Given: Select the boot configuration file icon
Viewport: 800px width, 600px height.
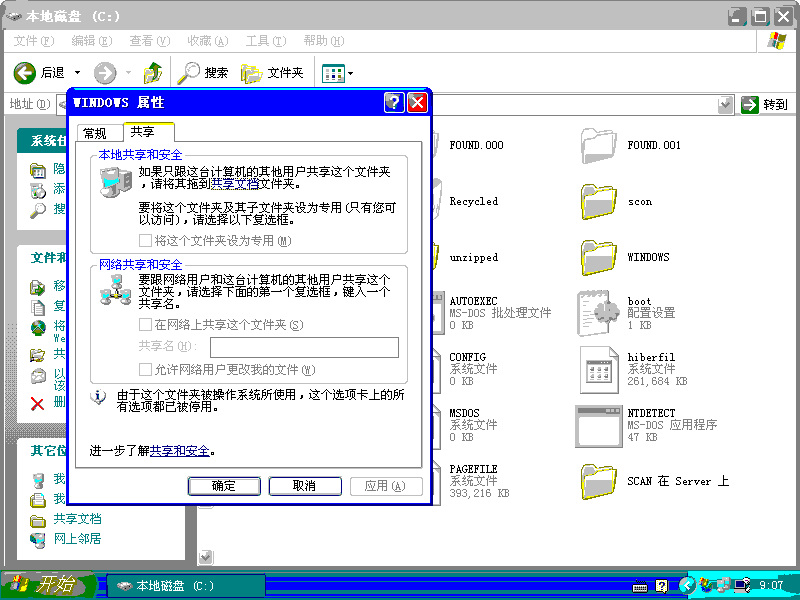Looking at the screenshot, I should coord(598,313).
